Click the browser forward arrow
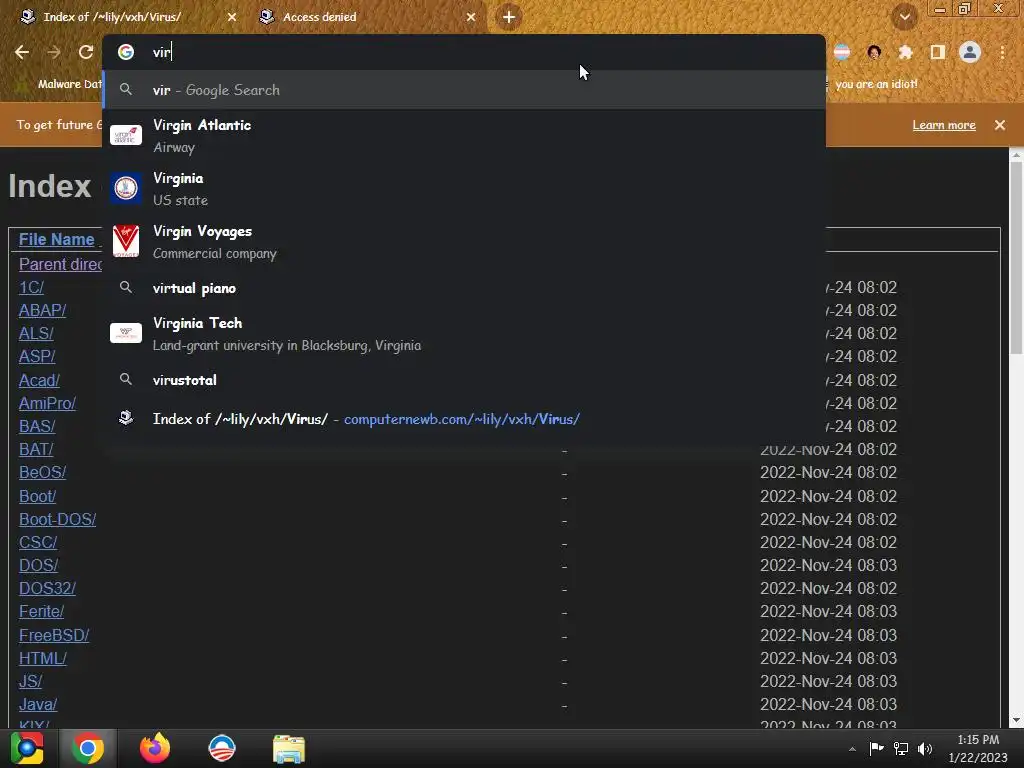The width and height of the screenshot is (1024, 768). (x=54, y=52)
